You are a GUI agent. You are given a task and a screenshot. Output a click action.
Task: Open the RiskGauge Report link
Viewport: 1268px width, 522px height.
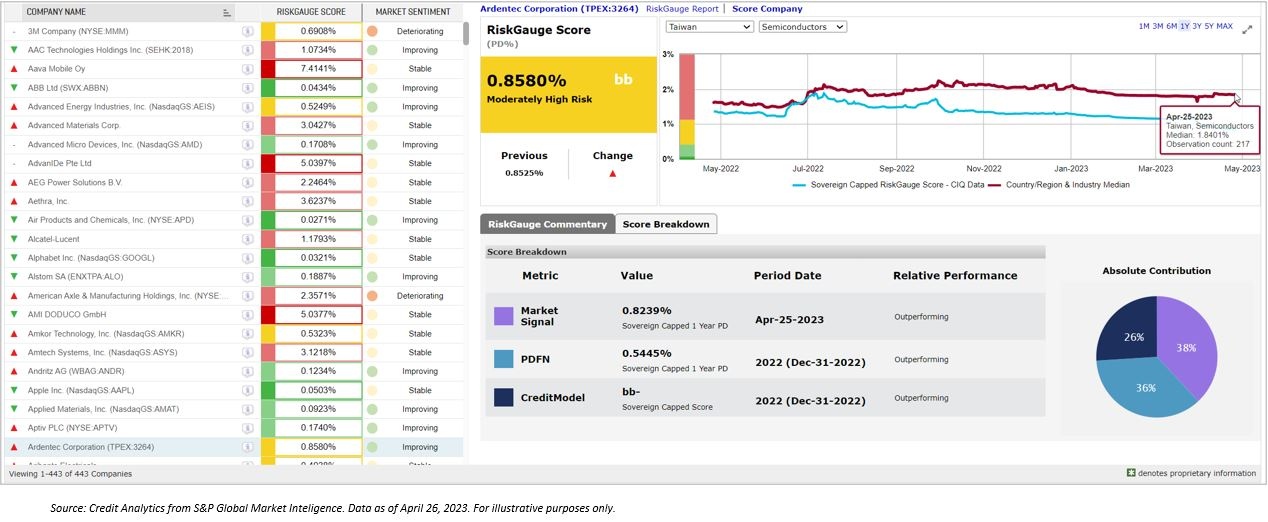pos(682,9)
